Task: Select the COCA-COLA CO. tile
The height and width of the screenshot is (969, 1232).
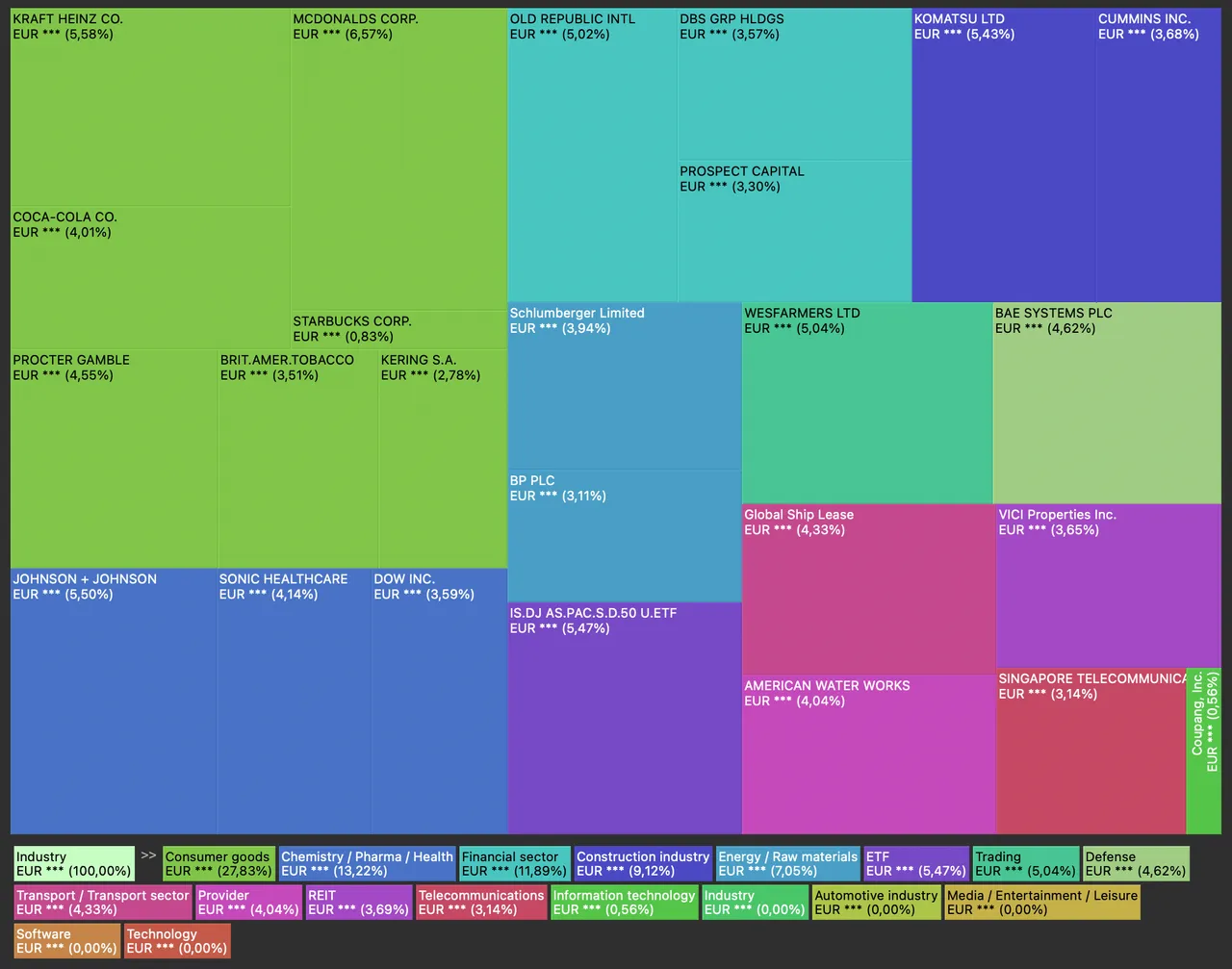Action: 150,278
